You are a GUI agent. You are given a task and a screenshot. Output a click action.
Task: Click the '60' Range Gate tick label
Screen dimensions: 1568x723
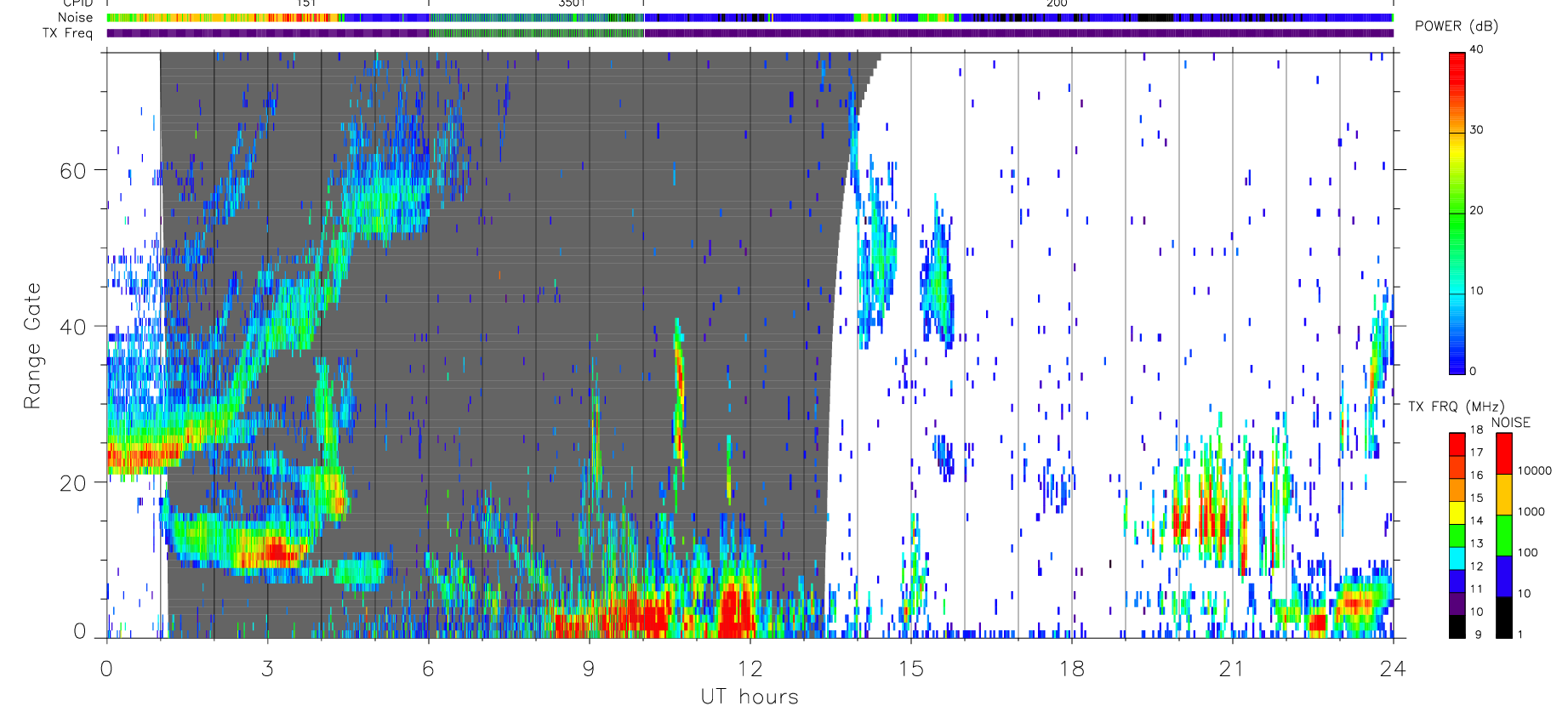(73, 170)
